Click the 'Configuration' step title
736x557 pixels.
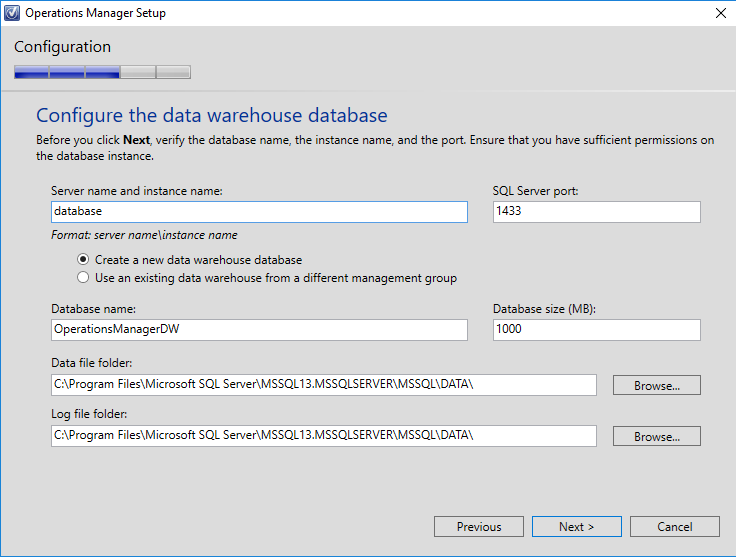coord(62,47)
